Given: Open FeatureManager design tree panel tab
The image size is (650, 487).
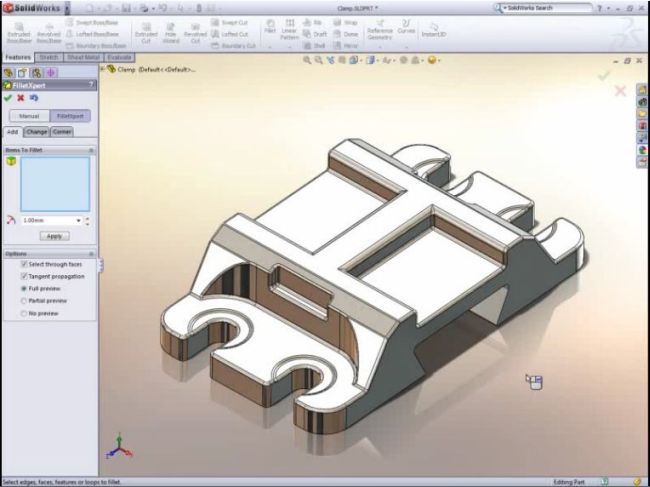Looking at the screenshot, I should click(8, 73).
